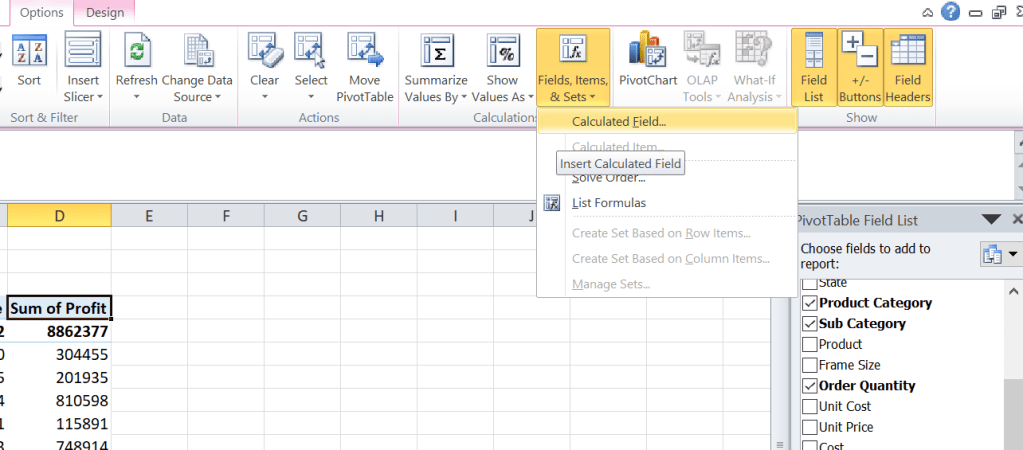Switch to the Design ribbon tab
The height and width of the screenshot is (450, 1023).
105,13
